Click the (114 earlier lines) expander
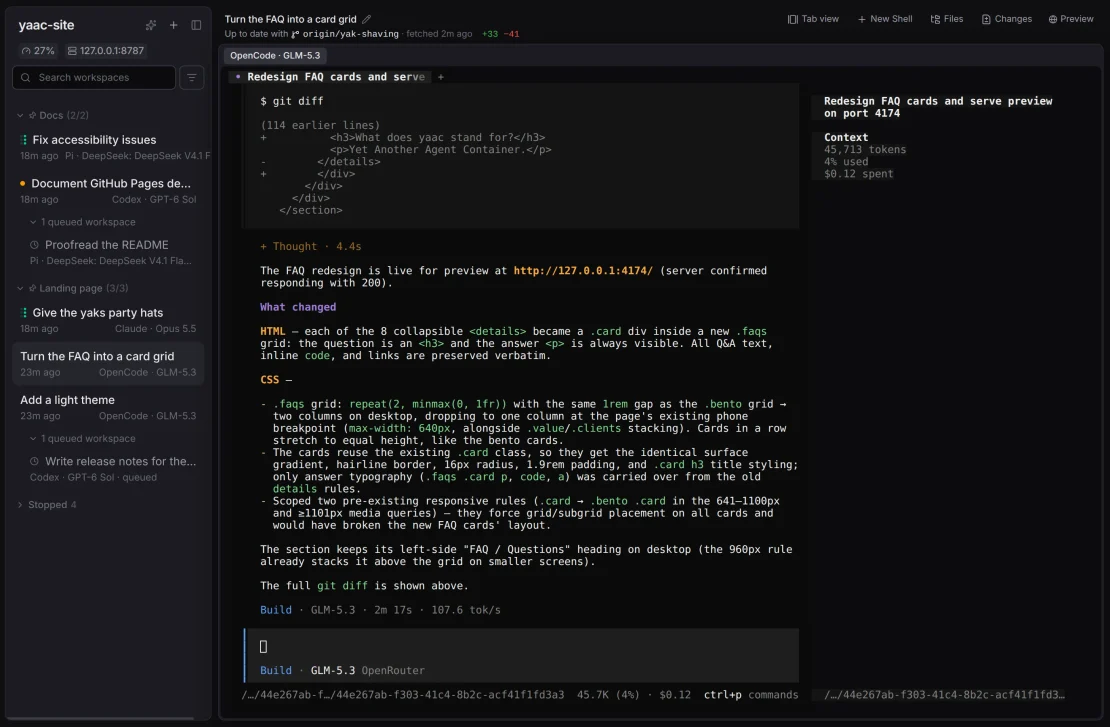Screen dimensions: 1110x727 pyautogui.click(x=319, y=125)
